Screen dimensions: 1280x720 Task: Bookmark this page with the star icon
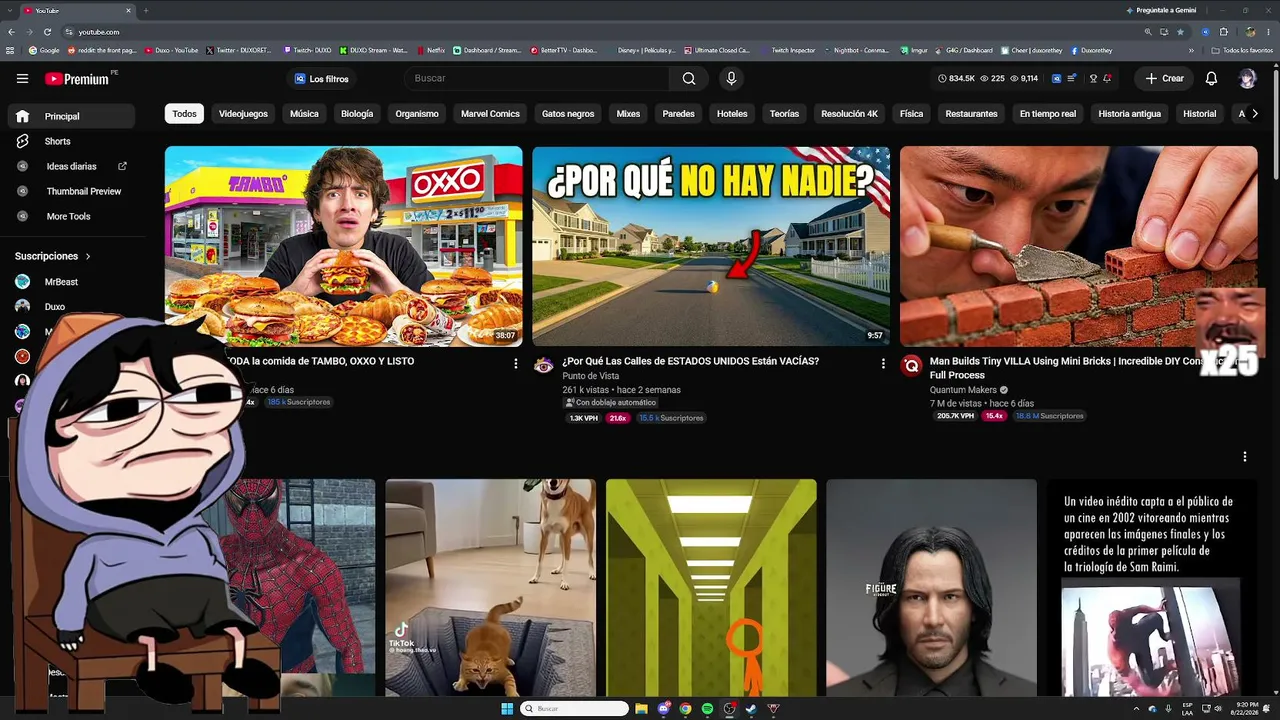tap(1180, 32)
